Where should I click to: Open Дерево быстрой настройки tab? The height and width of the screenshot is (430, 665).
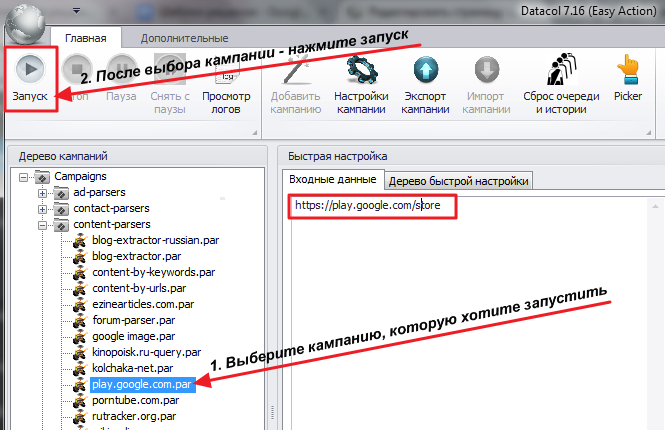[459, 181]
